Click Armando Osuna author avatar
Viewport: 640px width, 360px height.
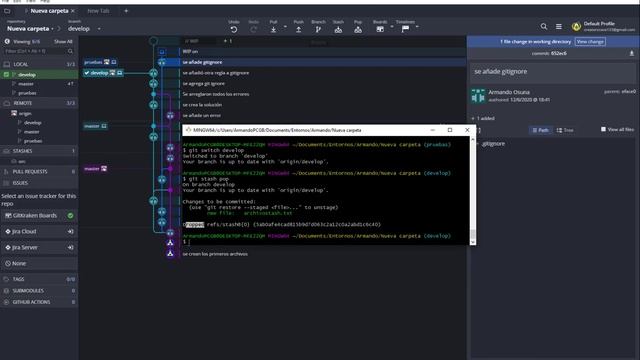tap(478, 96)
